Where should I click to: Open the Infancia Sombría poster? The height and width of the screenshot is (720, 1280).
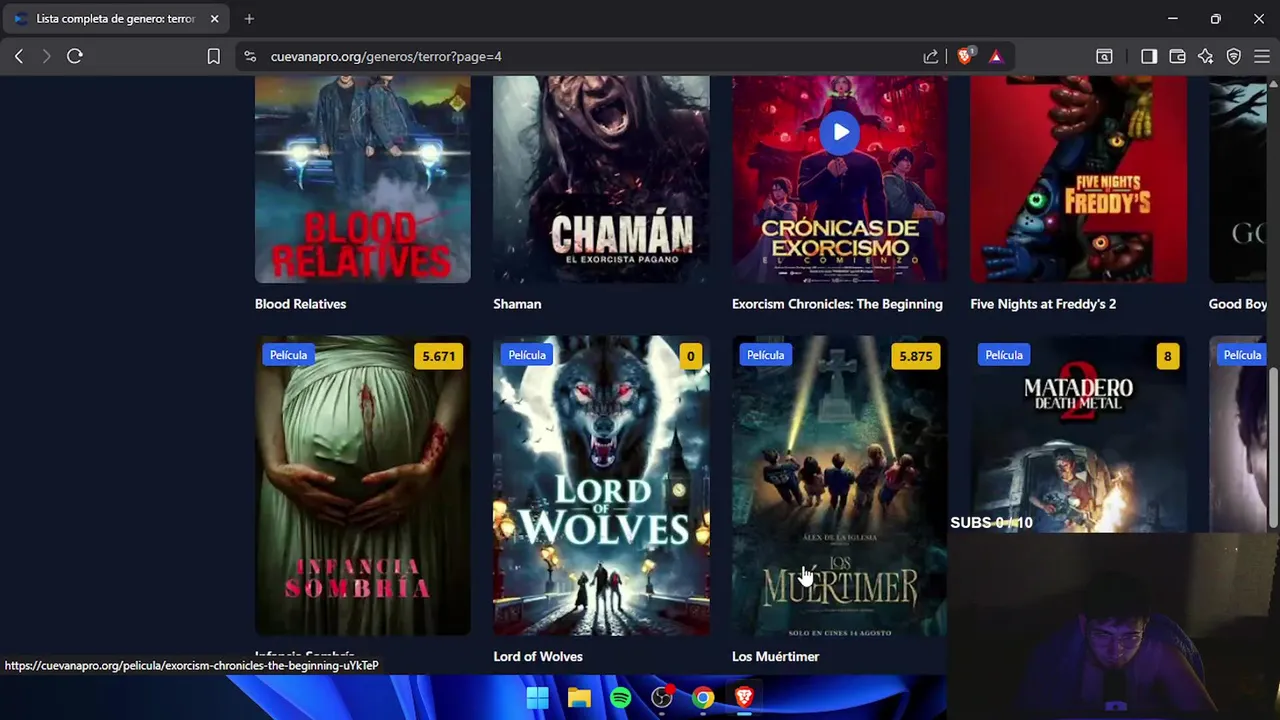coord(362,486)
